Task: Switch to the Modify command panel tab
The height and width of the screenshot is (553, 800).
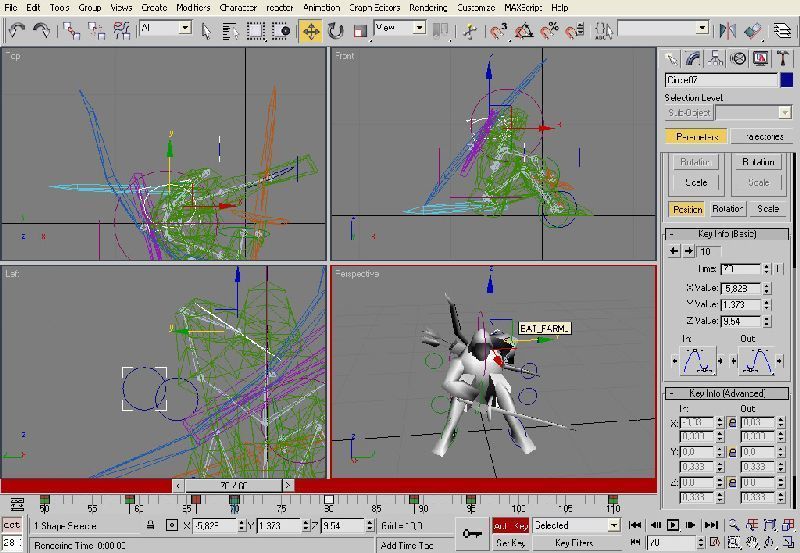Action: click(693, 59)
